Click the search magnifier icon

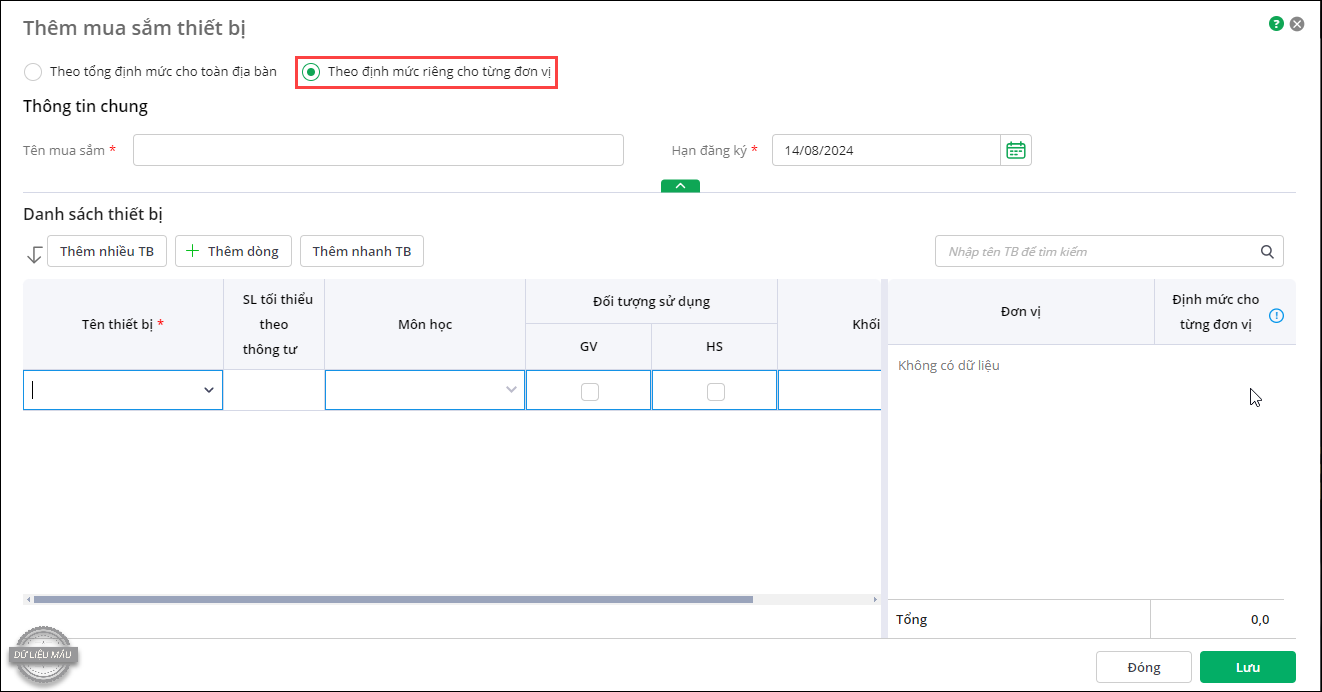tap(1267, 252)
